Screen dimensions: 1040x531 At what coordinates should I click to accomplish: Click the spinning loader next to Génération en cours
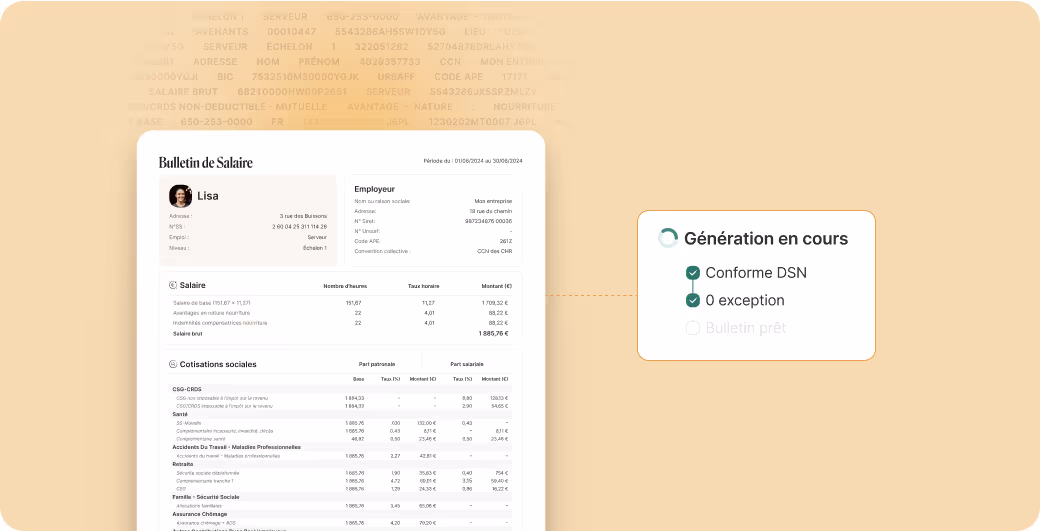click(x=667, y=238)
